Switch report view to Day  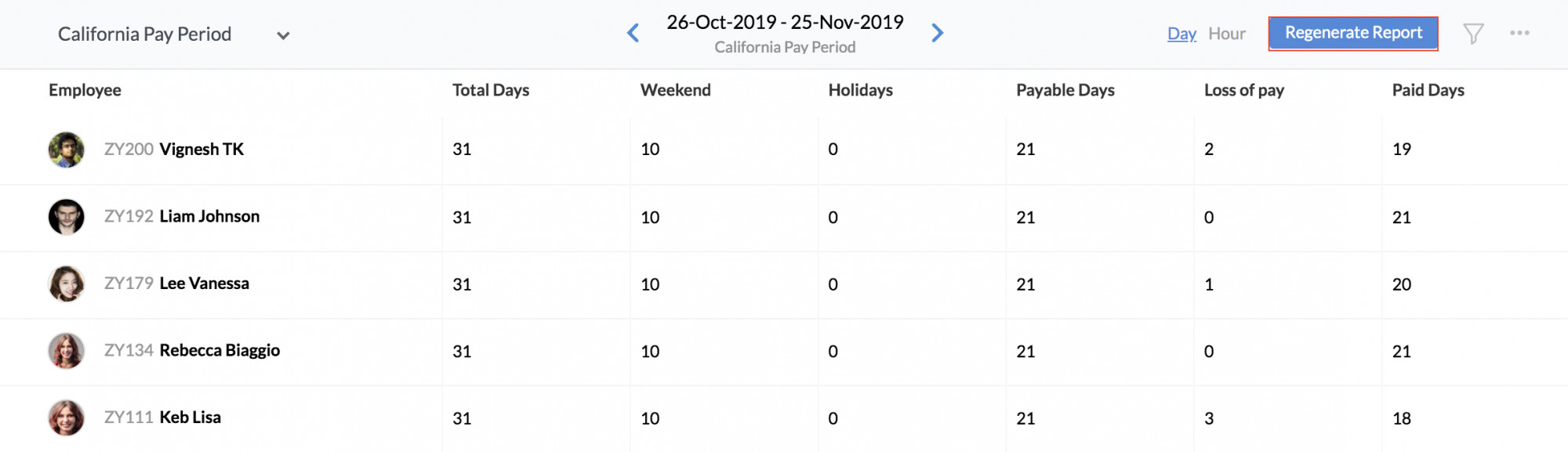point(1181,34)
